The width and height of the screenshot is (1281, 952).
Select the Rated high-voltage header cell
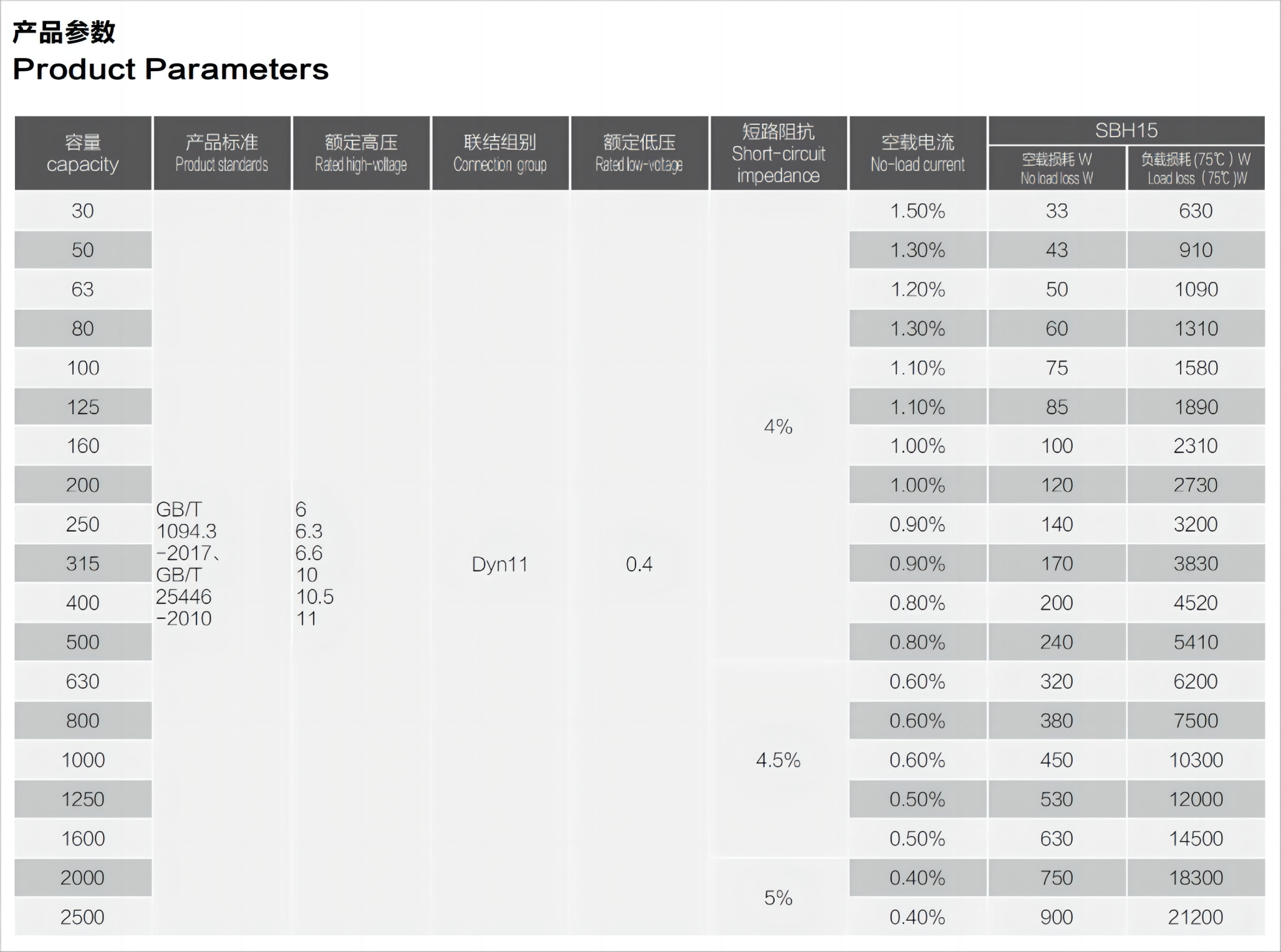coord(361,153)
